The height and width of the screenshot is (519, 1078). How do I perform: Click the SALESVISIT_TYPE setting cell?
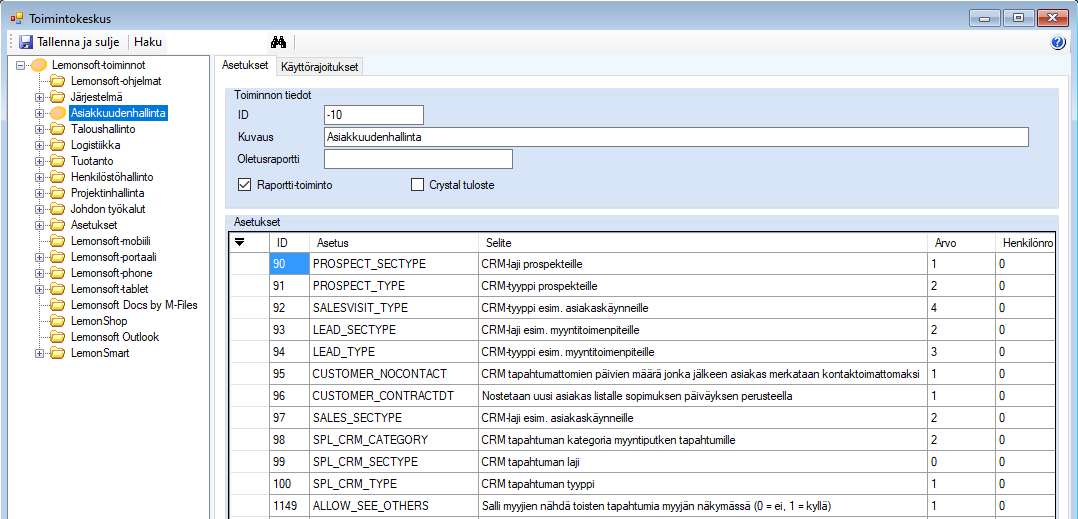point(394,307)
